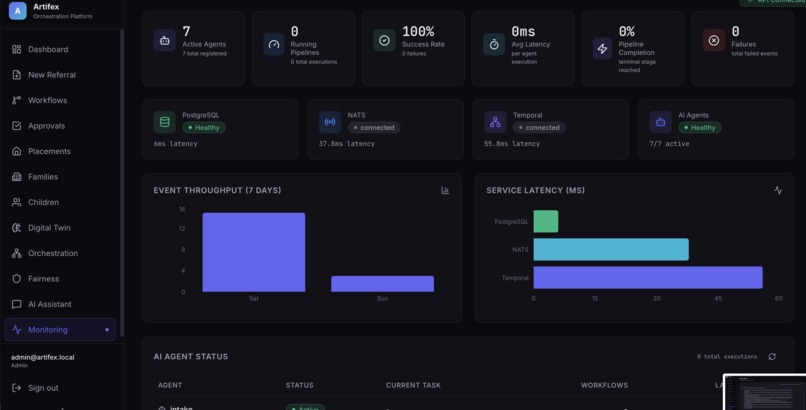Refresh the AI Agent Status table
Viewport: 806px width, 410px height.
772,357
